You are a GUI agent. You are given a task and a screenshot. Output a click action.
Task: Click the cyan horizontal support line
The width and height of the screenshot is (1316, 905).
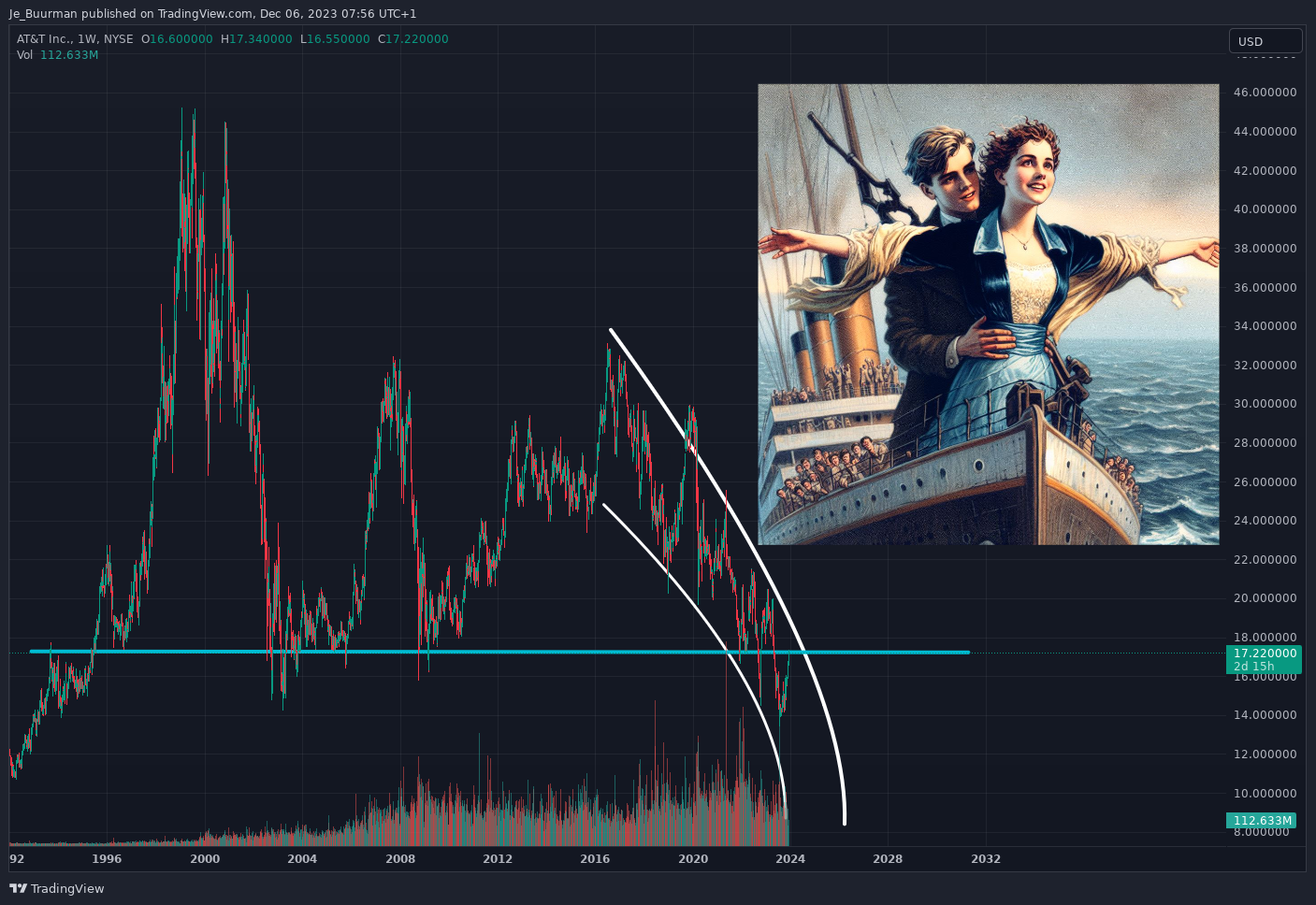pos(499,652)
